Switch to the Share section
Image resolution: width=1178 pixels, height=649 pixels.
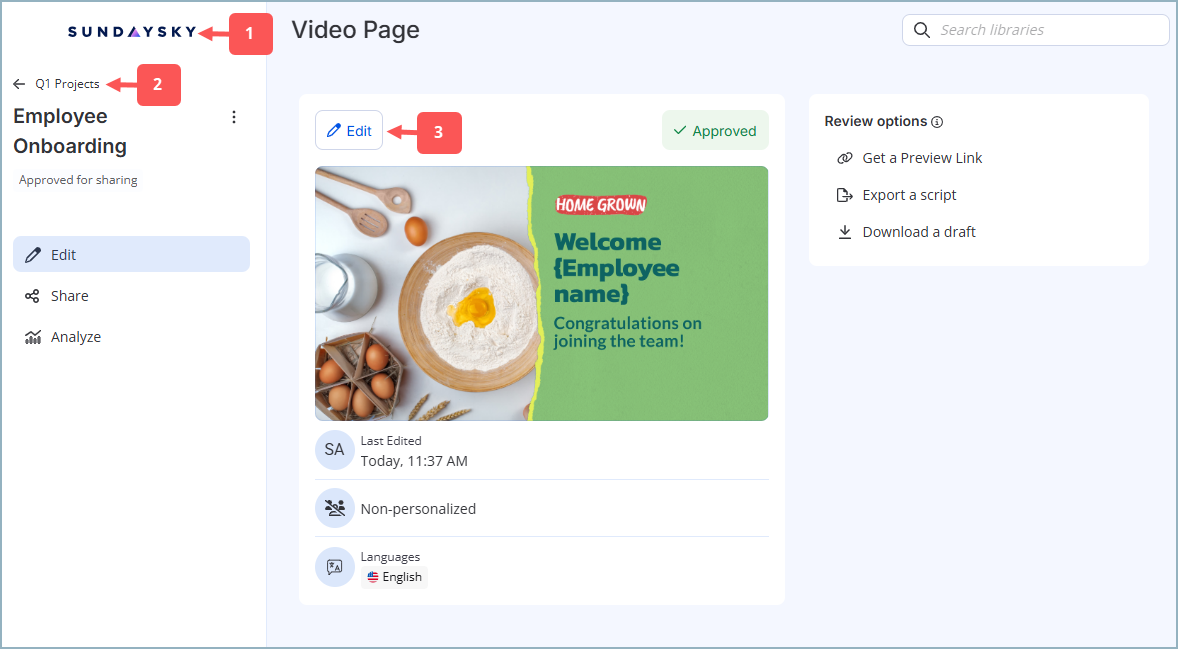[x=70, y=295]
